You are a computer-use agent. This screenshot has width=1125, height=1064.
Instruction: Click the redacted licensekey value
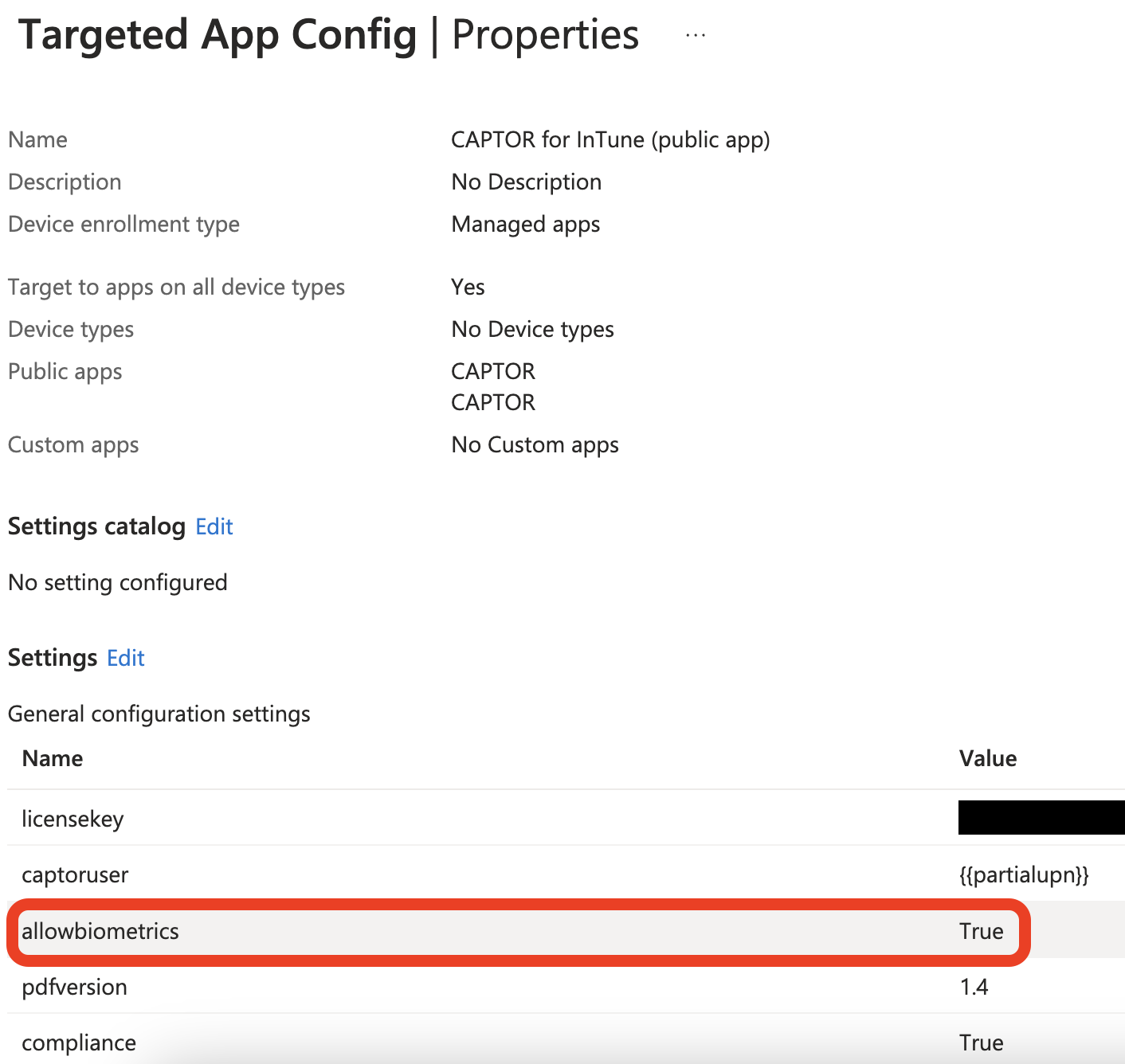(x=1041, y=818)
